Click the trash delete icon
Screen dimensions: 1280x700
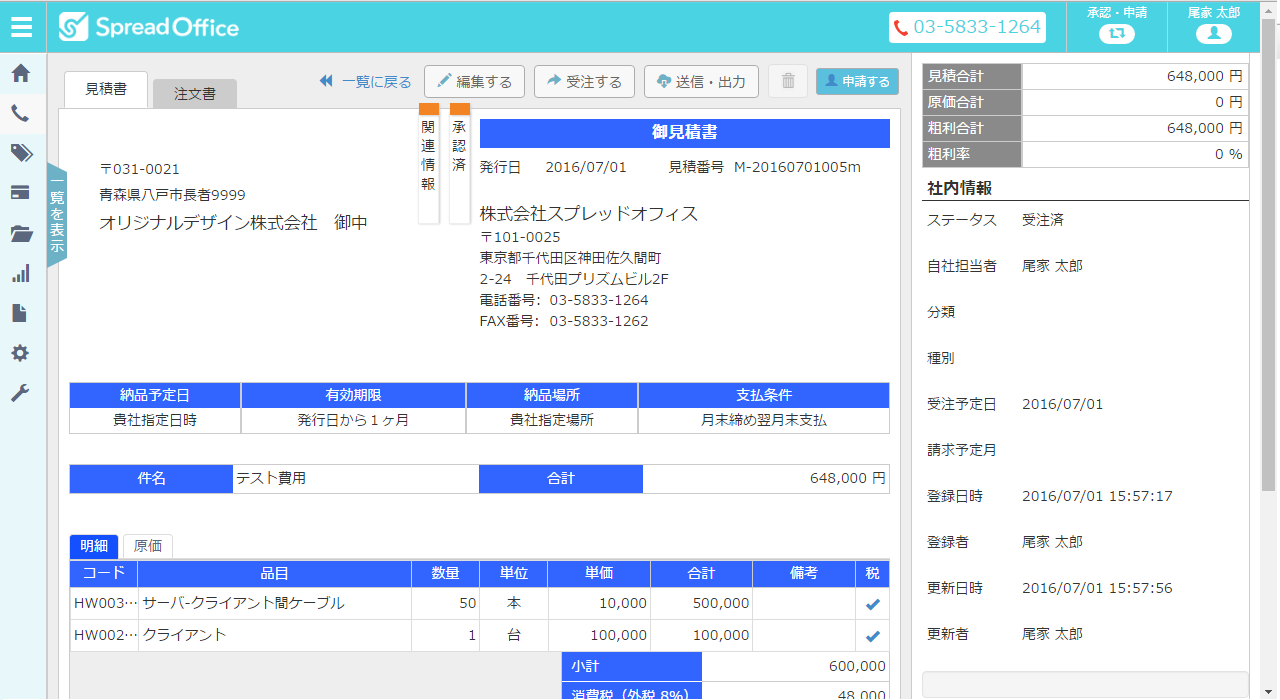[x=788, y=81]
